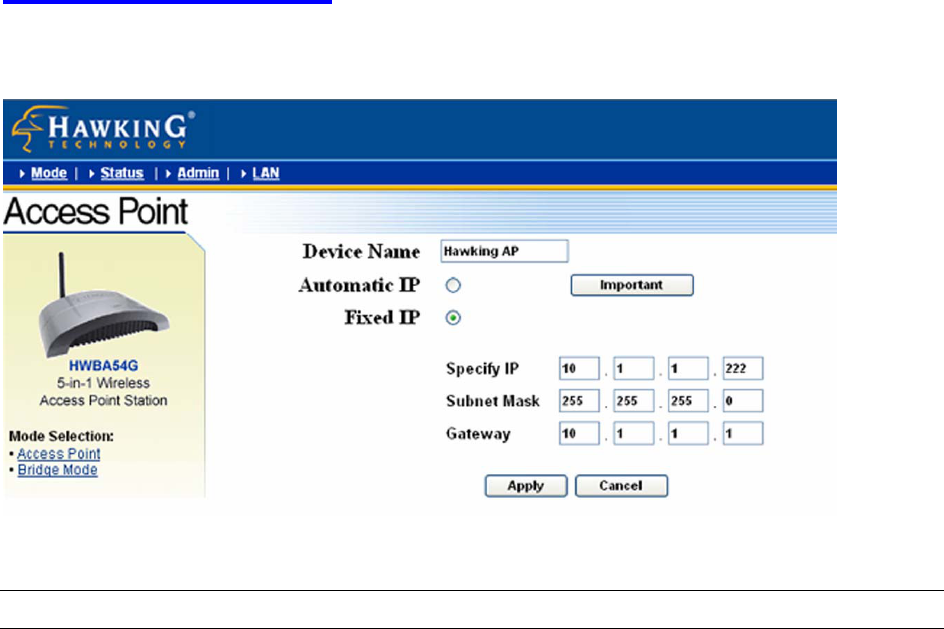Screen dimensions: 944x629
Task: Click the Important button
Action: click(632, 285)
